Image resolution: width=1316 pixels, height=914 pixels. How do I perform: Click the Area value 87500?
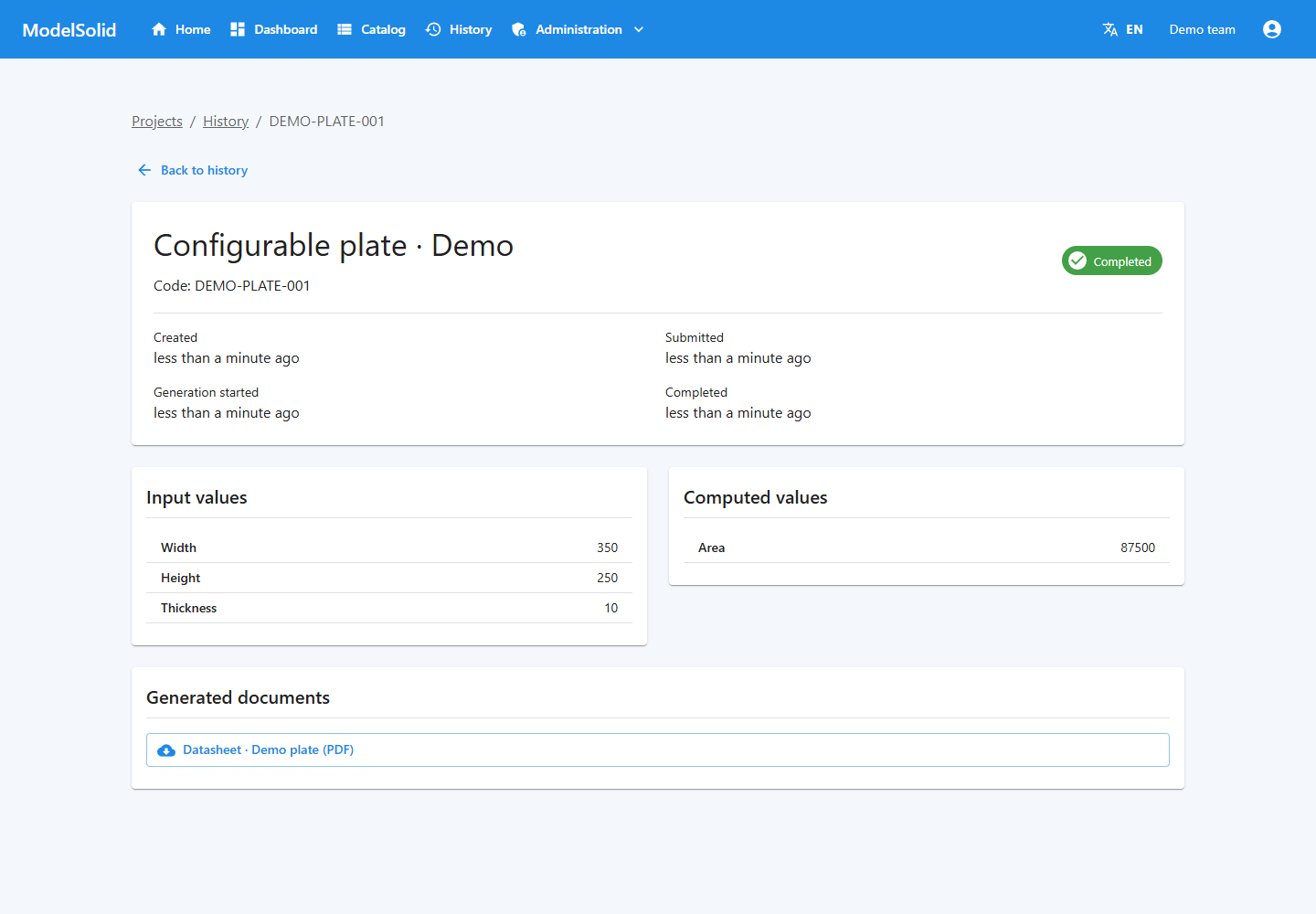pos(1138,547)
